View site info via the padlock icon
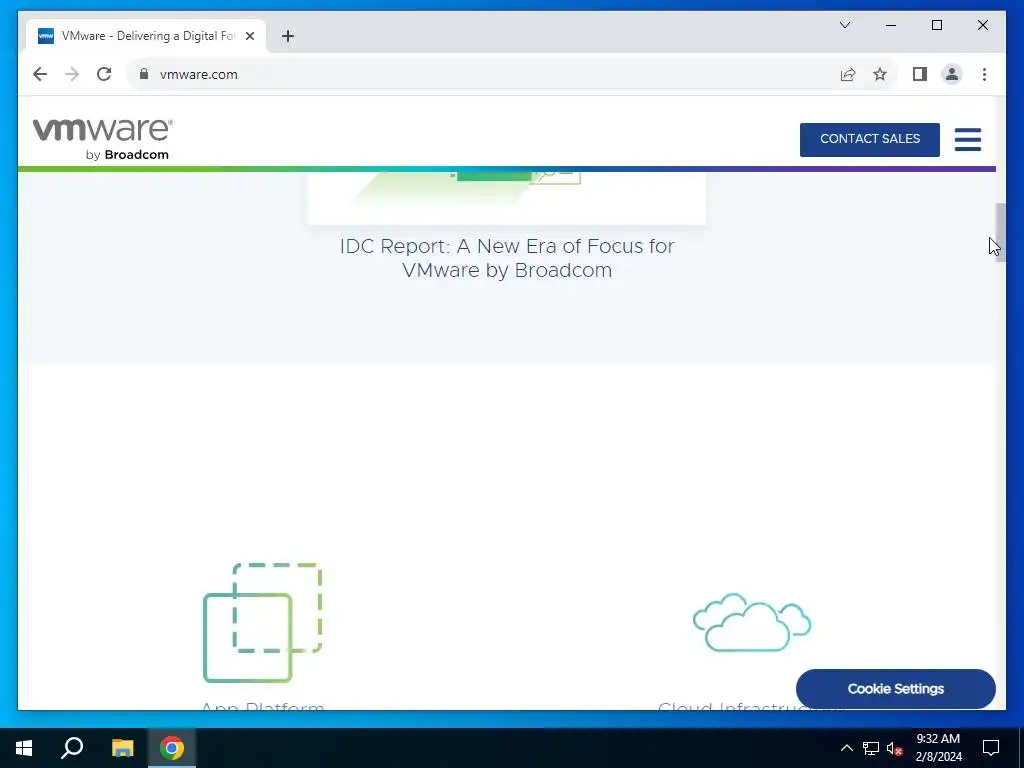 click(x=144, y=74)
